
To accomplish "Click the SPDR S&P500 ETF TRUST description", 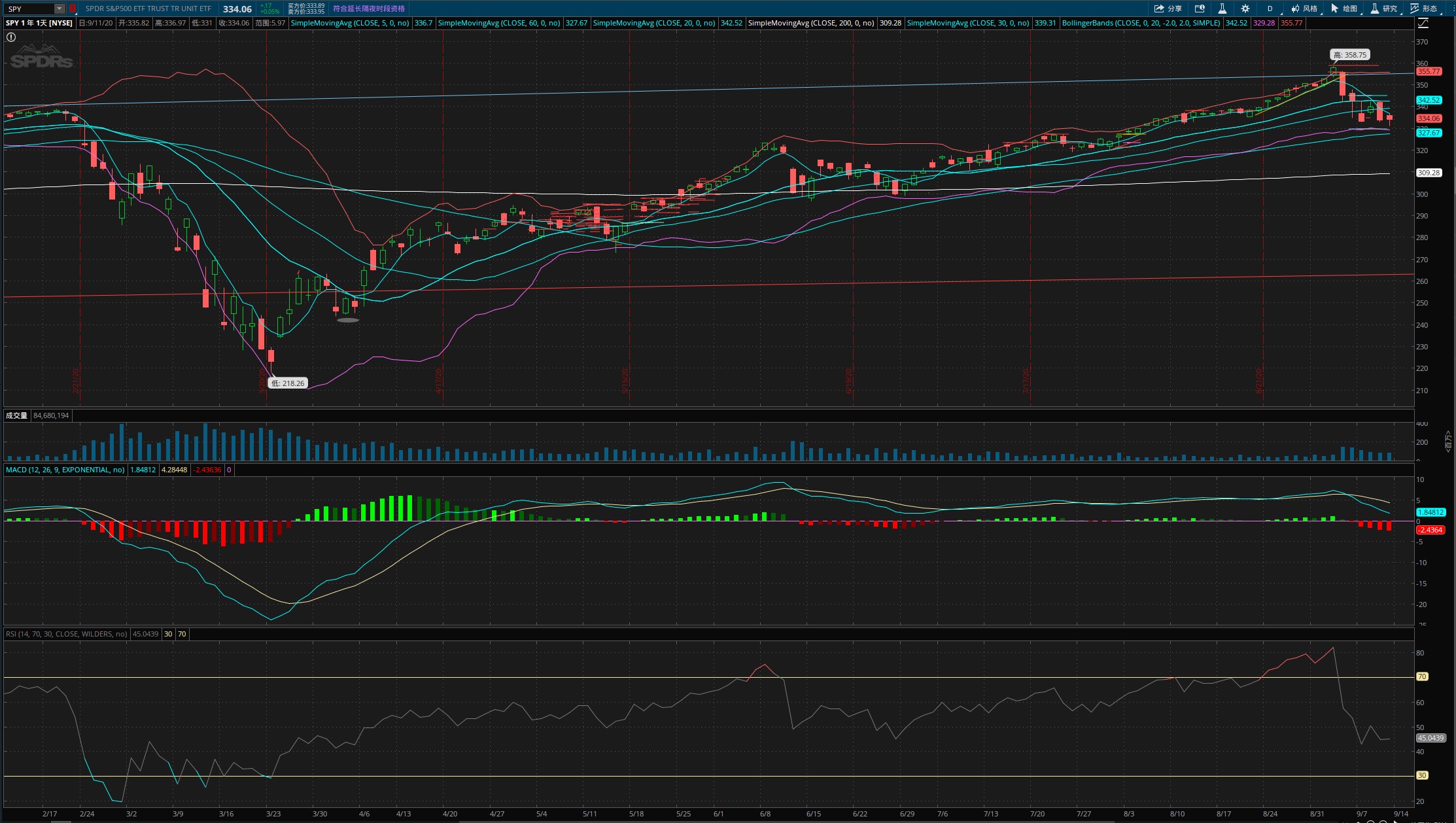I will tap(148, 9).
